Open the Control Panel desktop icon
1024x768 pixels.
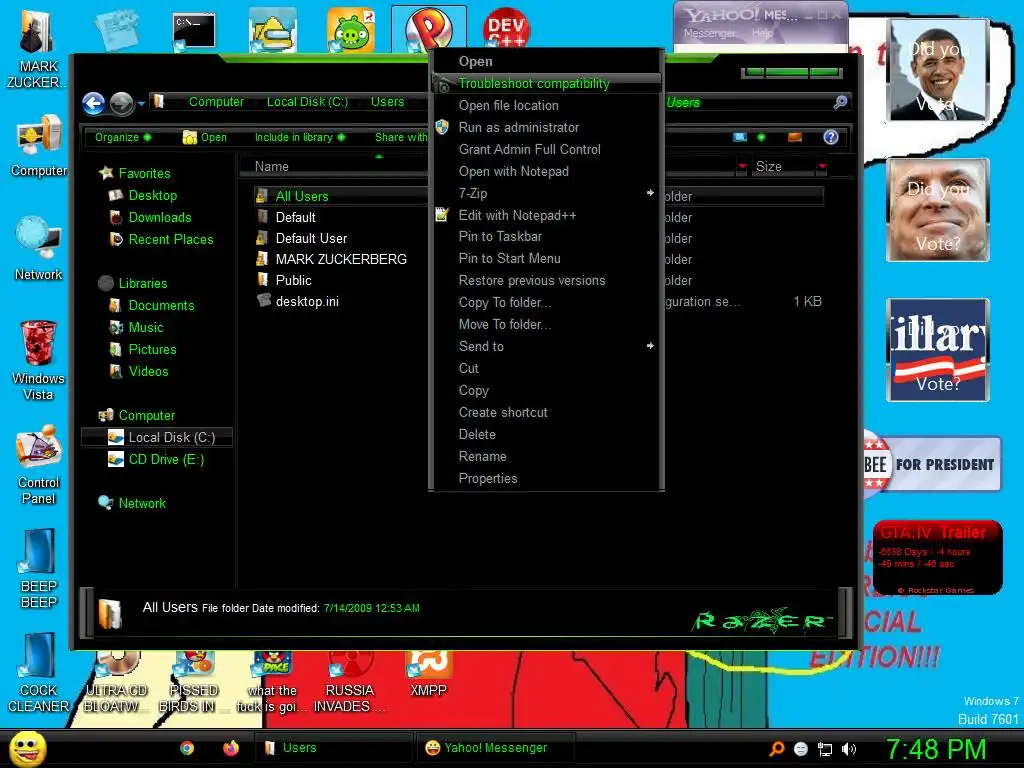pos(38,465)
